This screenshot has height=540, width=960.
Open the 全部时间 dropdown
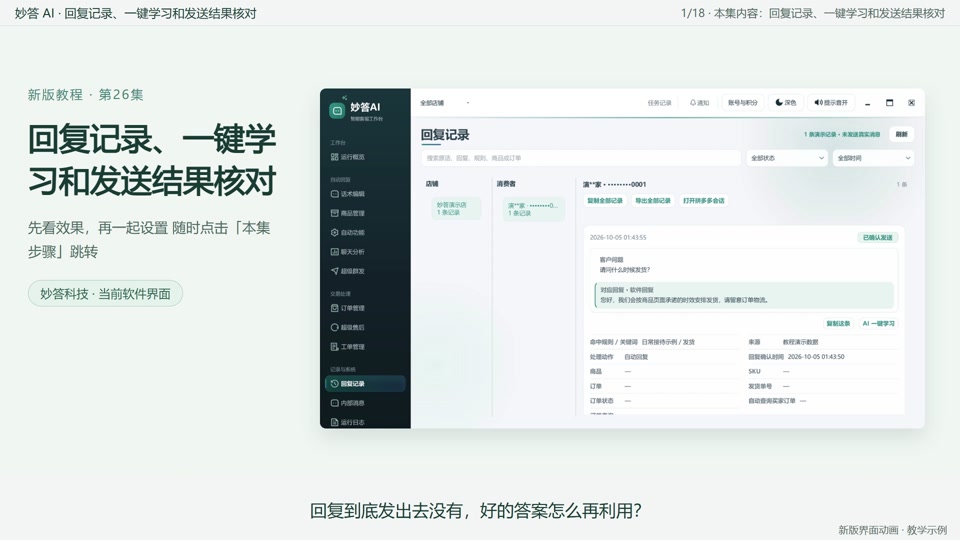(873, 158)
